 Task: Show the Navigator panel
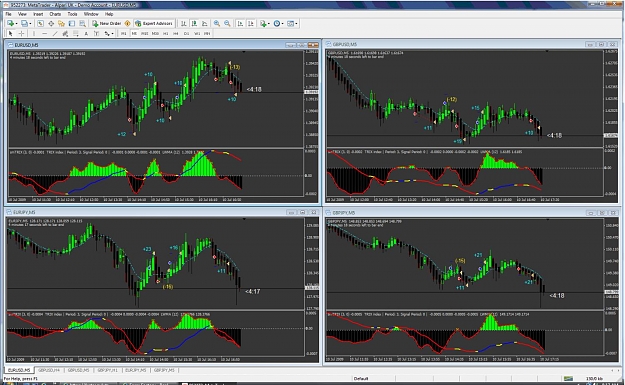pyautogui.click(x=61, y=24)
